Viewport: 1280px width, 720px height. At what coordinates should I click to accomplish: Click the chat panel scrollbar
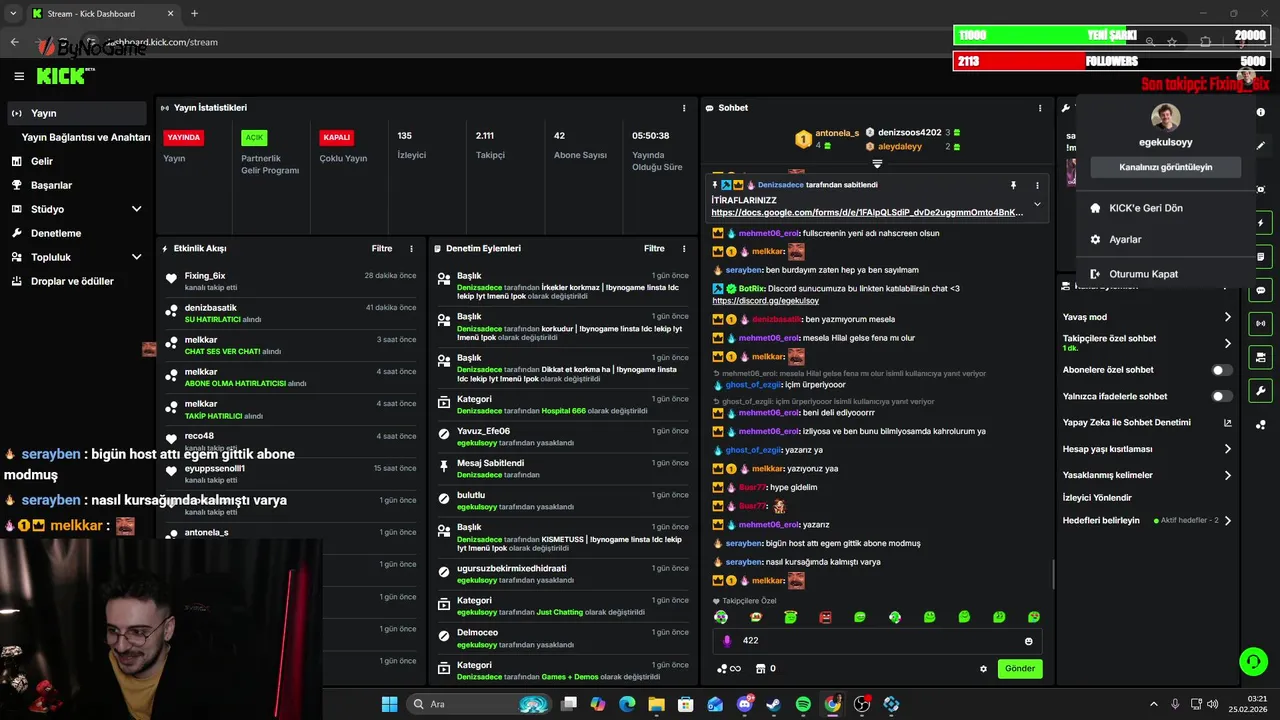coord(1052,574)
